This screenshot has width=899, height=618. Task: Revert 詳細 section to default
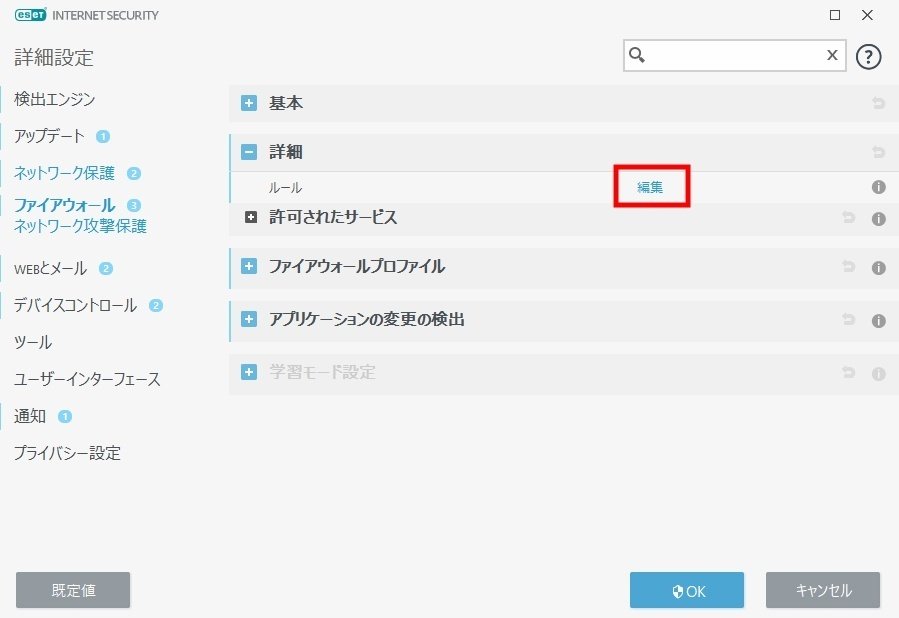tap(878, 152)
